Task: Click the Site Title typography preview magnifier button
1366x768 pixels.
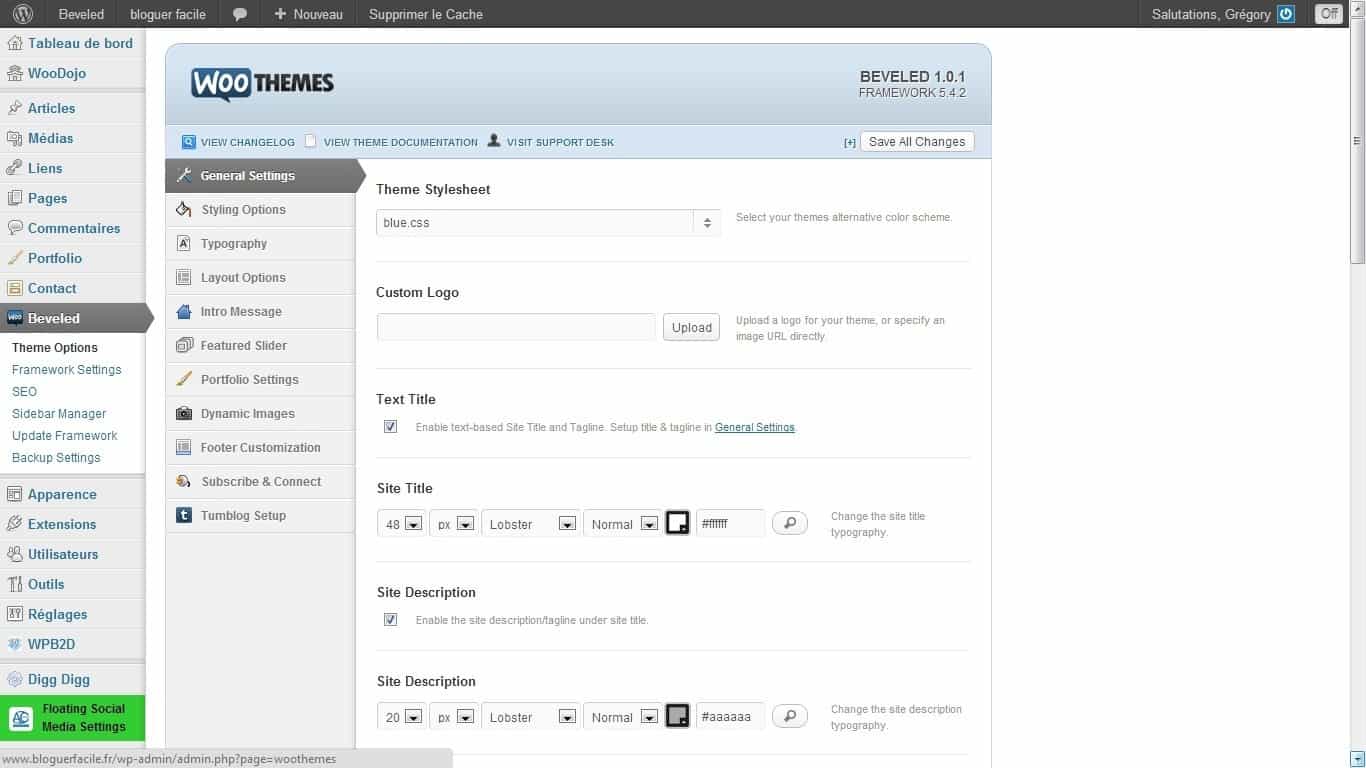Action: pyautogui.click(x=790, y=523)
